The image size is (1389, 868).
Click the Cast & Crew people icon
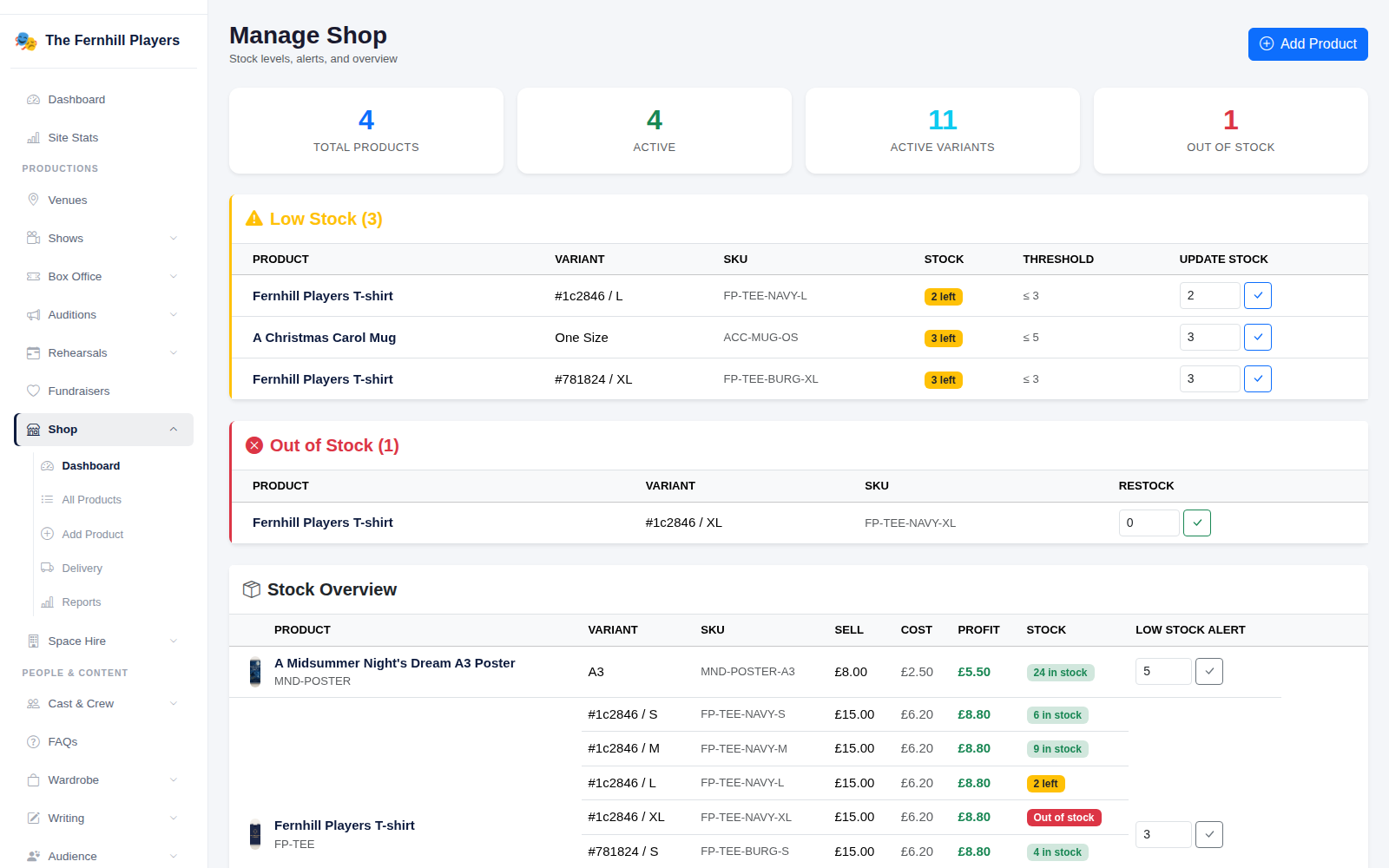(x=33, y=704)
